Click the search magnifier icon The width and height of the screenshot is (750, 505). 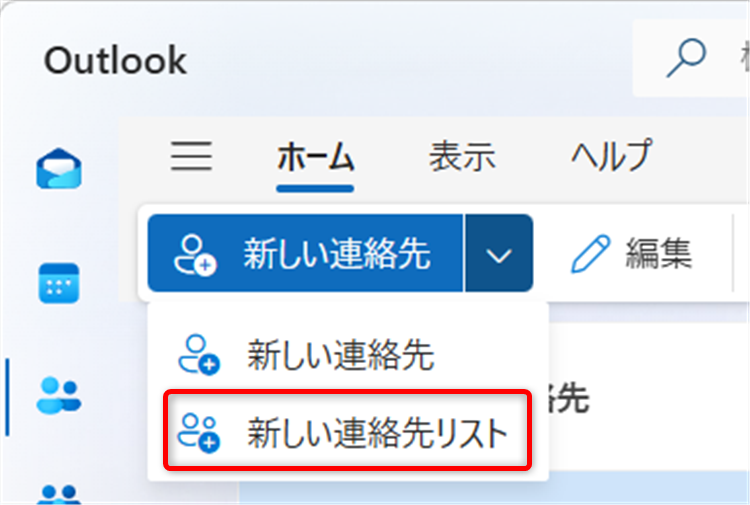tap(686, 58)
